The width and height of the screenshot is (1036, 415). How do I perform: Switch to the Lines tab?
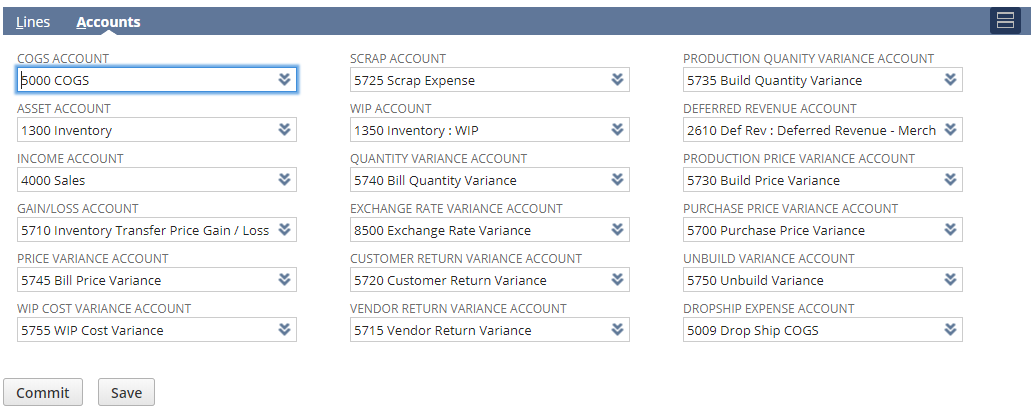pyautogui.click(x=33, y=22)
